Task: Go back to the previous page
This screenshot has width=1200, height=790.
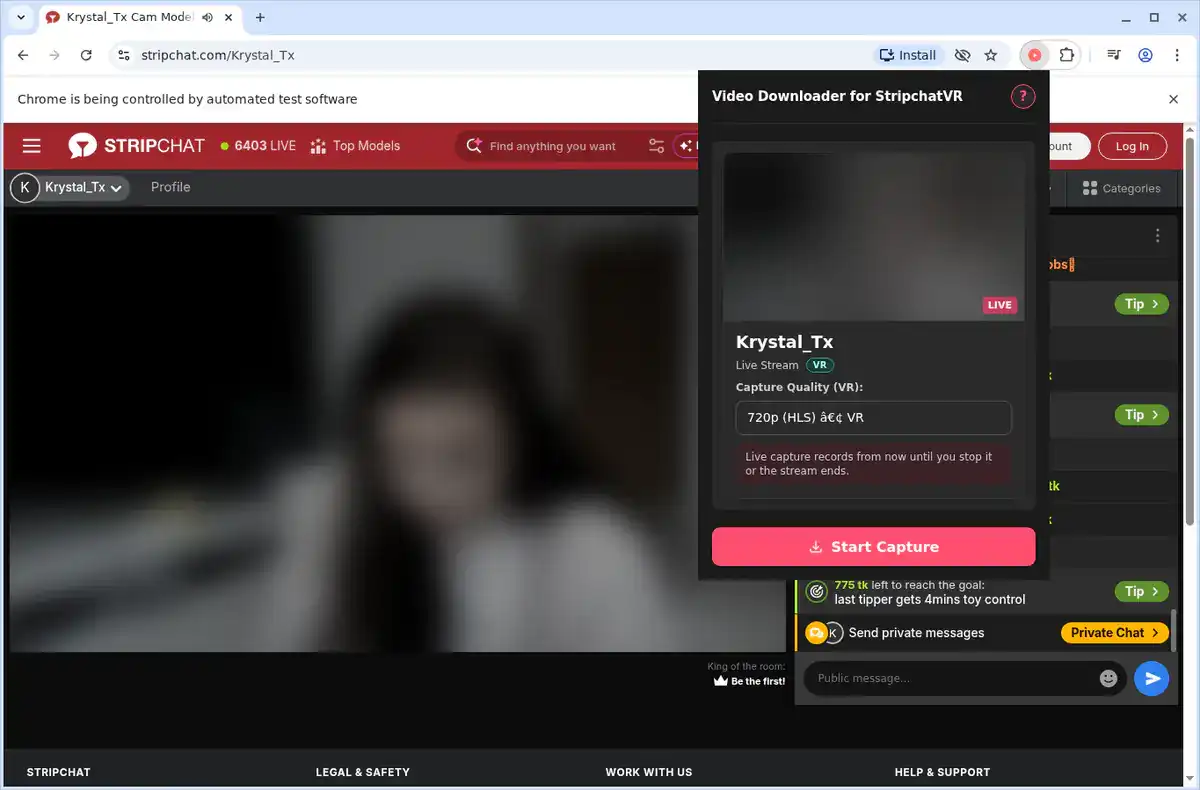Action: pyautogui.click(x=23, y=55)
